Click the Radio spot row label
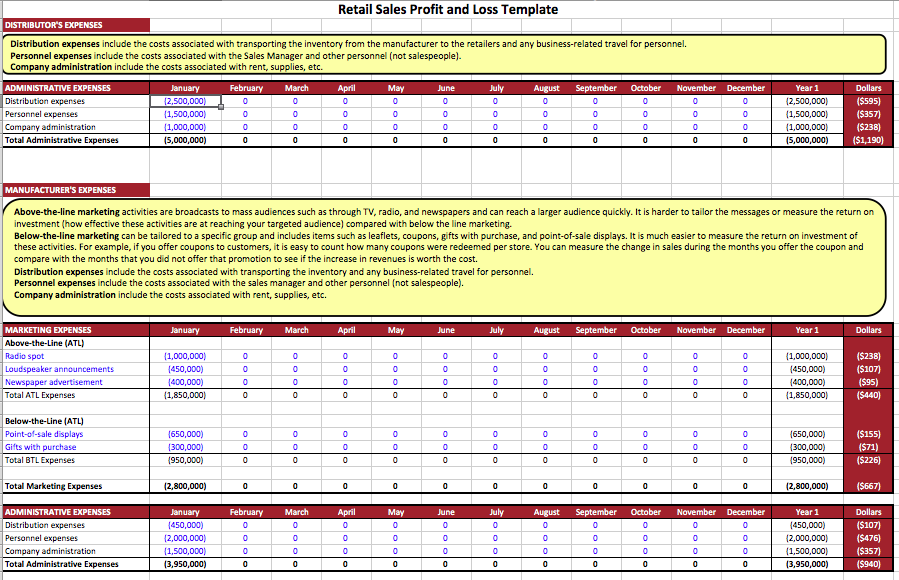The width and height of the screenshot is (899, 580). 25,356
